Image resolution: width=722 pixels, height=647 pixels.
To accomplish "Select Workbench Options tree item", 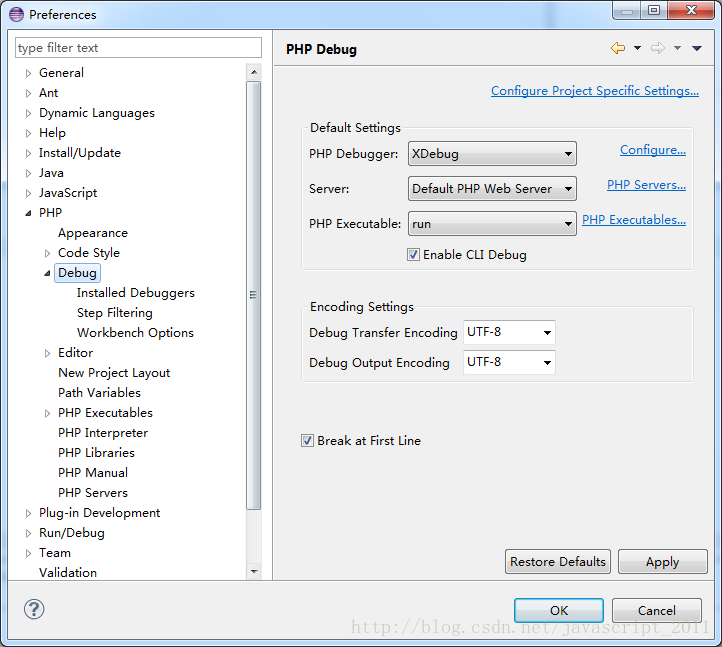I will 135,333.
